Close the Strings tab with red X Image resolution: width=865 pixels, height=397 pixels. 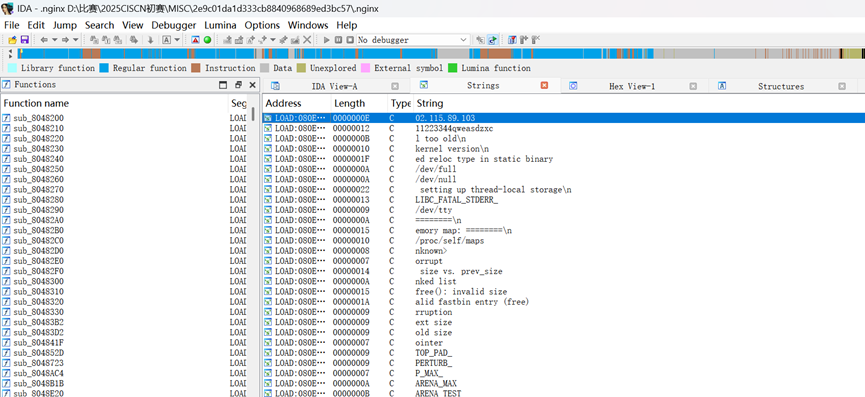tap(544, 85)
